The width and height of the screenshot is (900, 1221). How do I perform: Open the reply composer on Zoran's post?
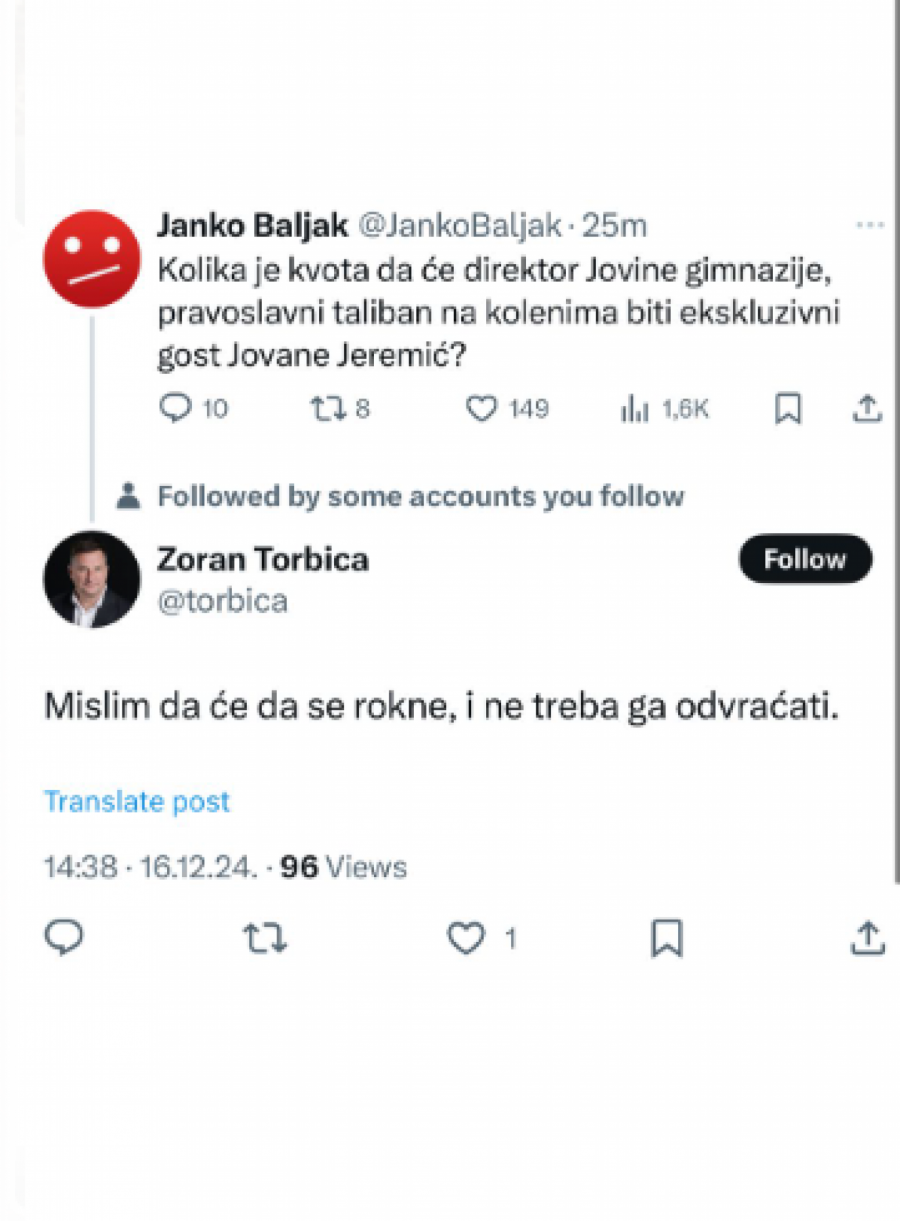(62, 938)
